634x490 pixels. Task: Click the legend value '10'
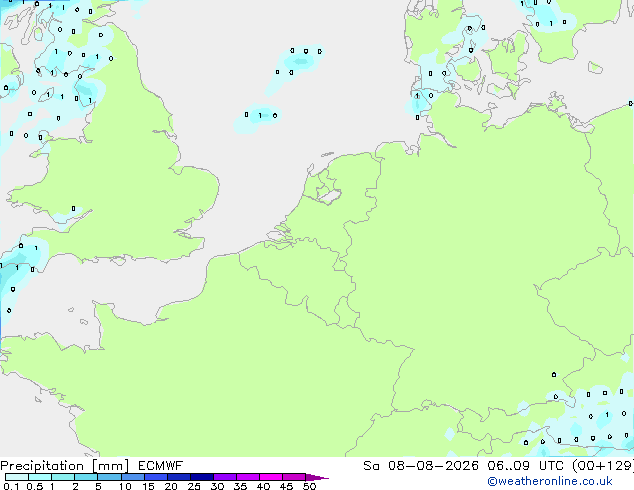pyautogui.click(x=125, y=486)
